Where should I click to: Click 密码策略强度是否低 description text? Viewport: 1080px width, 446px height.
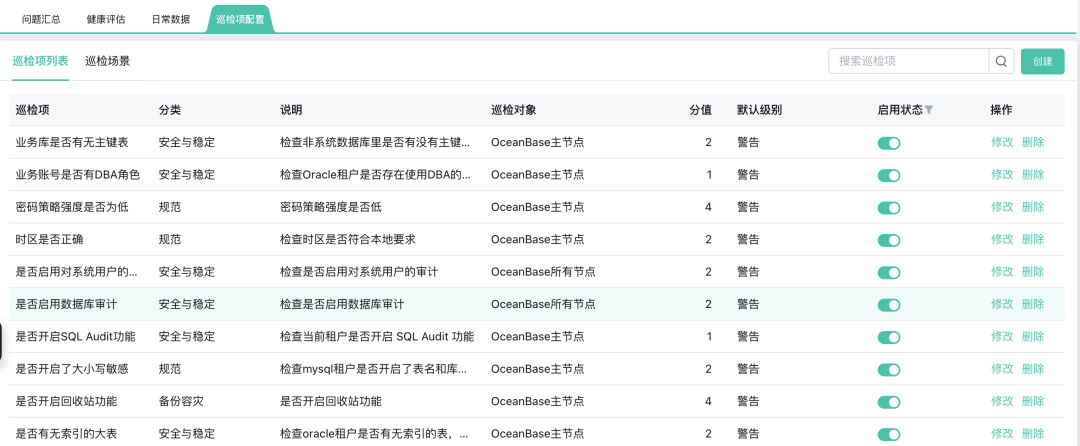[331, 207]
